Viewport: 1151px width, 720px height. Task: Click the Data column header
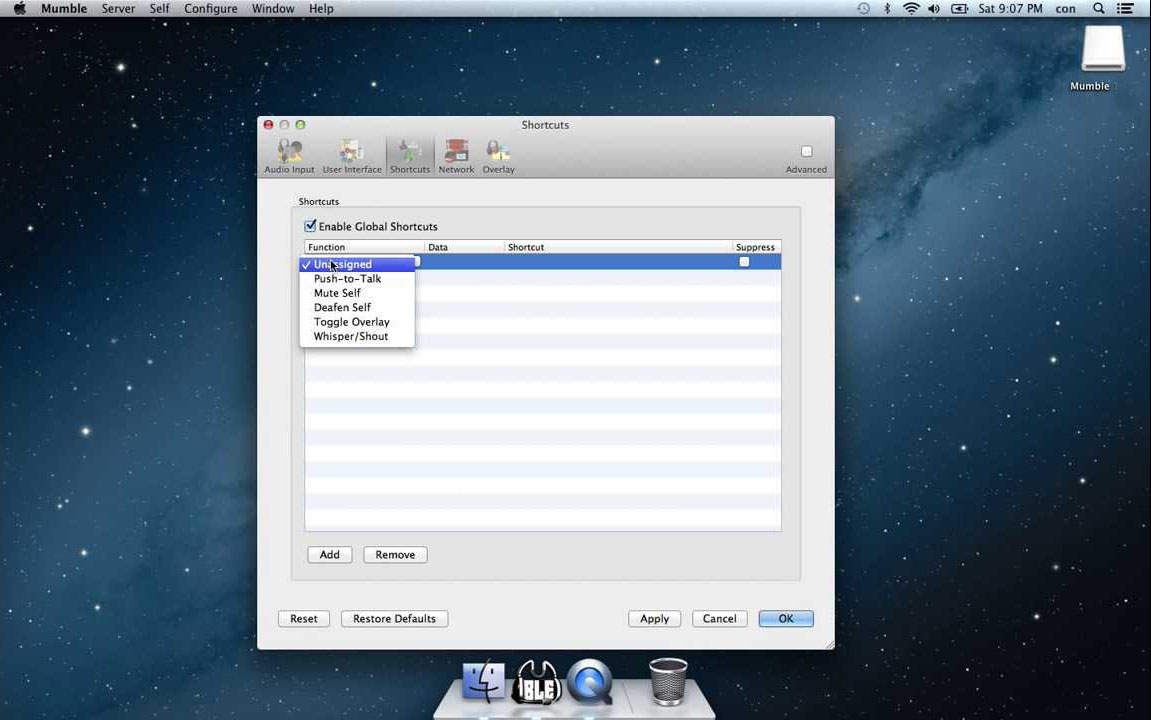click(465, 247)
